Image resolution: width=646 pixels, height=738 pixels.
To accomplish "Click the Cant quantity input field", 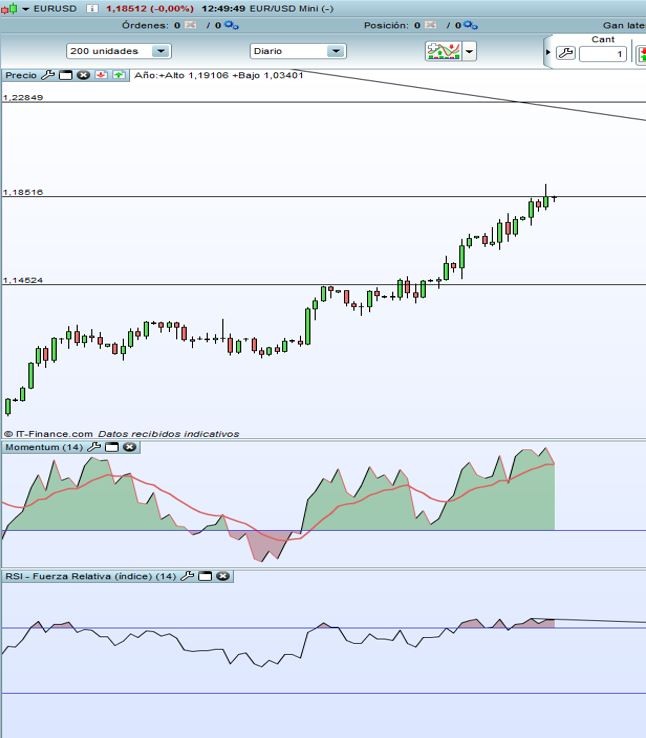I will 603,54.
